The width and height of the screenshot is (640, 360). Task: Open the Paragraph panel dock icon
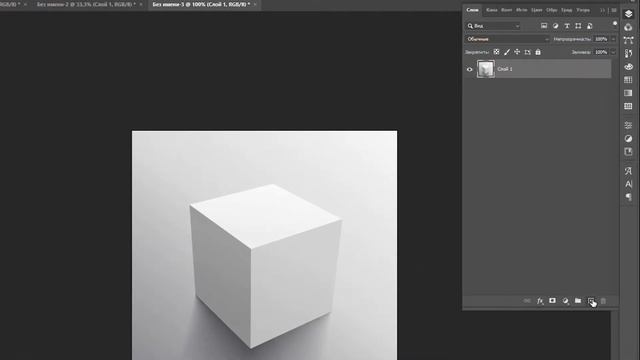(628, 197)
